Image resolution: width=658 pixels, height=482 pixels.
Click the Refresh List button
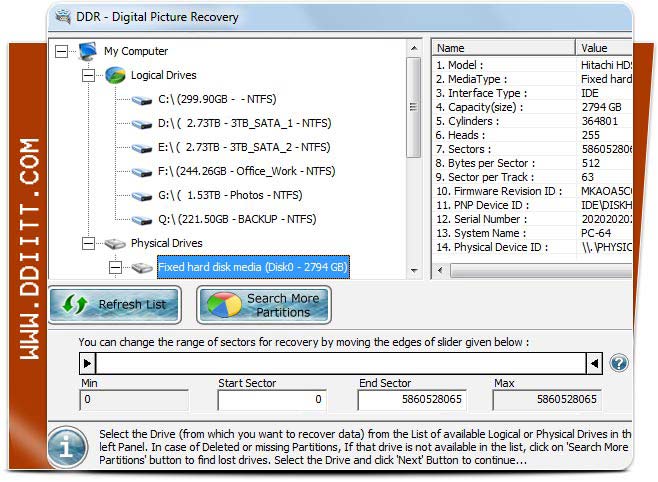click(x=115, y=305)
